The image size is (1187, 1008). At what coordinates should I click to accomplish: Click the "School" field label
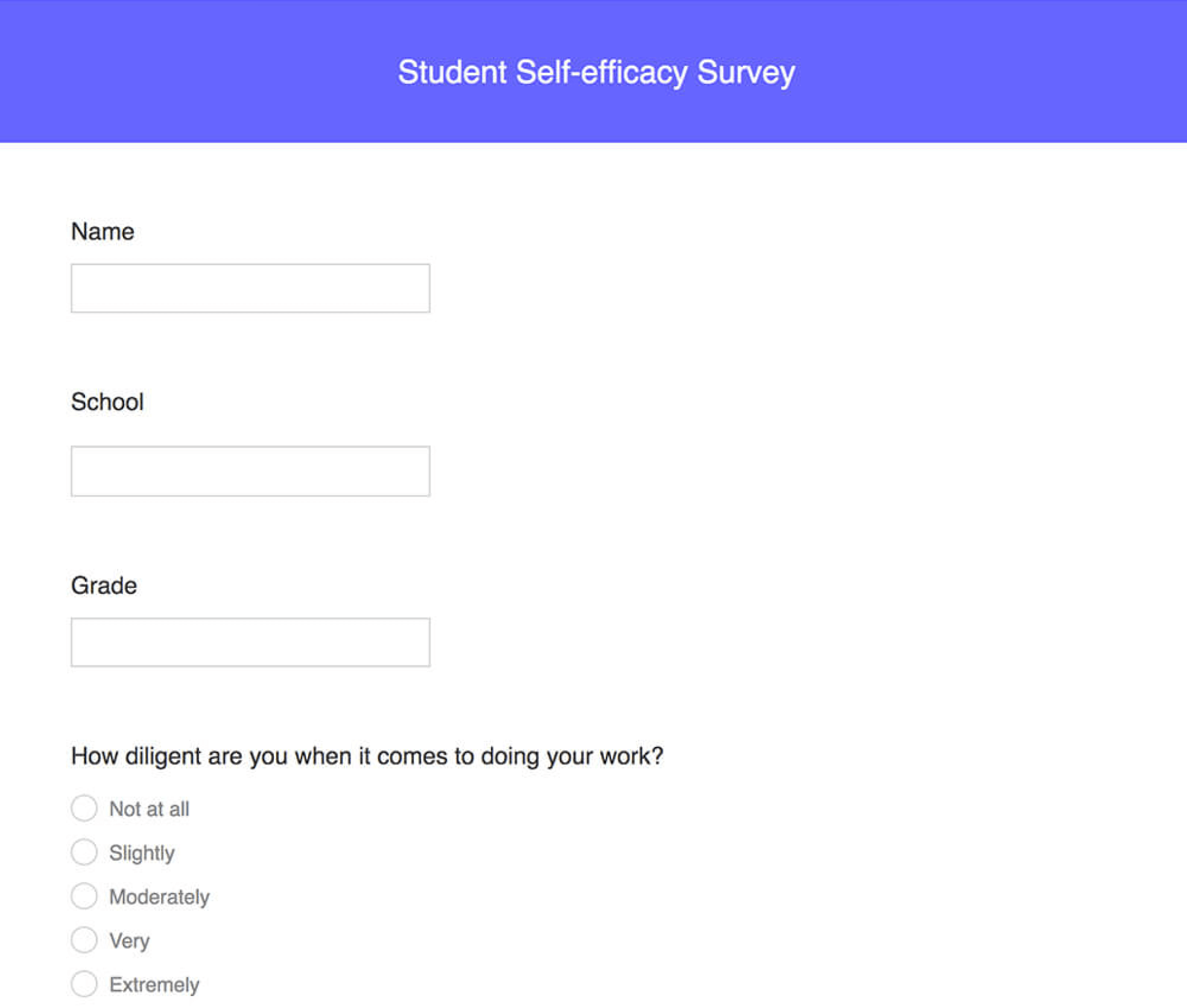(107, 402)
